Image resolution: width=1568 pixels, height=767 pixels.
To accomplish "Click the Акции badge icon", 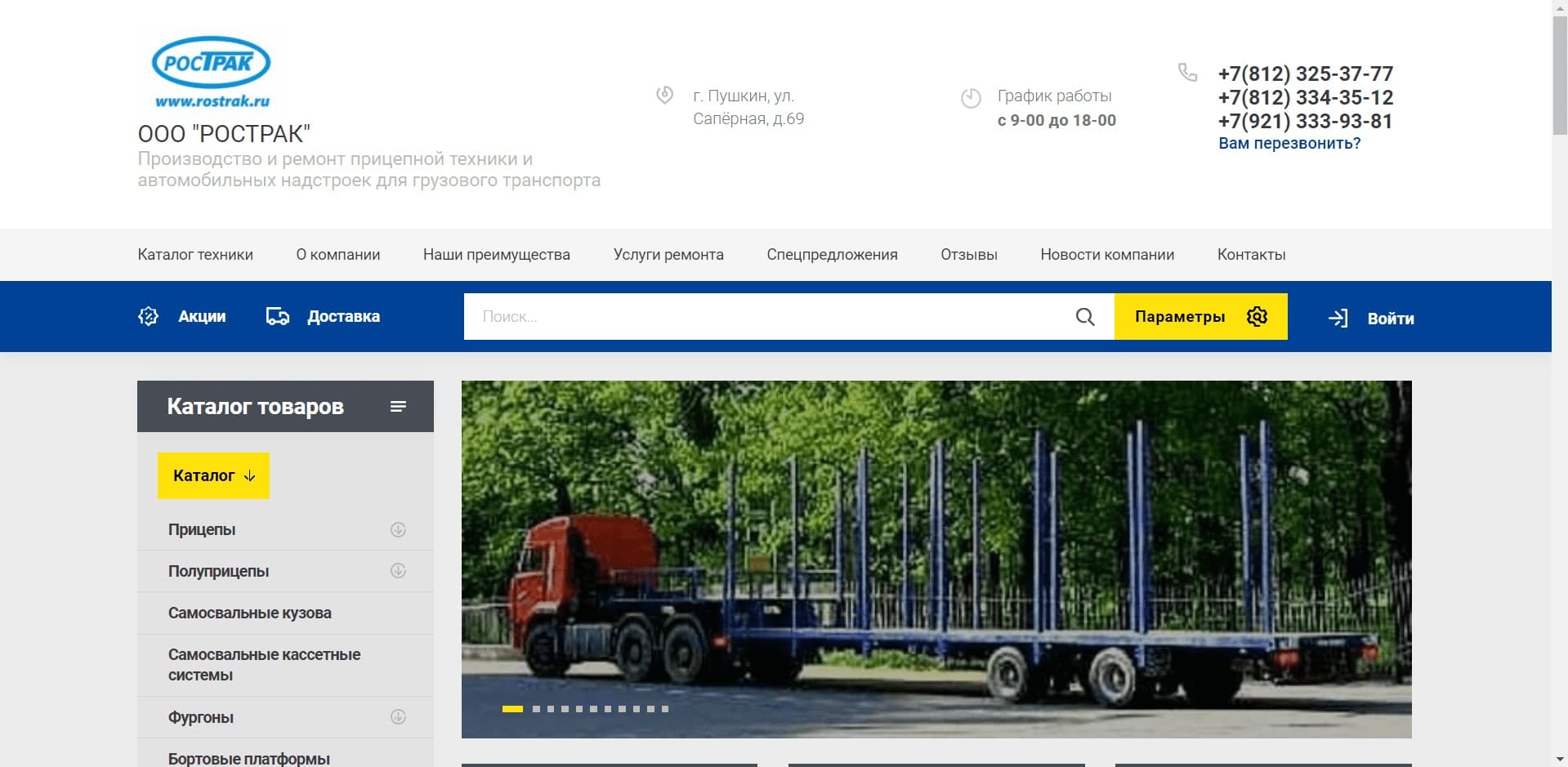I will click(148, 316).
